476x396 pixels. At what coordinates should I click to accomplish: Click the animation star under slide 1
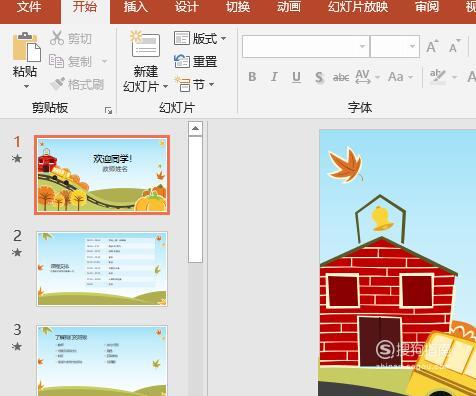coord(17,158)
